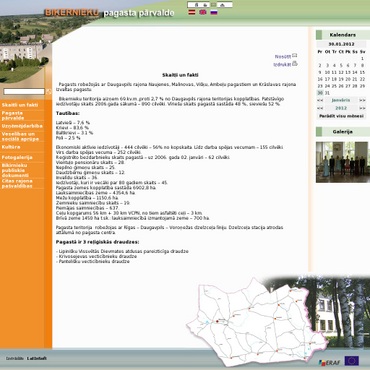Image resolution: width=370 pixels, height=370 pixels.
Task: Click the European Union flag logo
Action: (352, 361)
